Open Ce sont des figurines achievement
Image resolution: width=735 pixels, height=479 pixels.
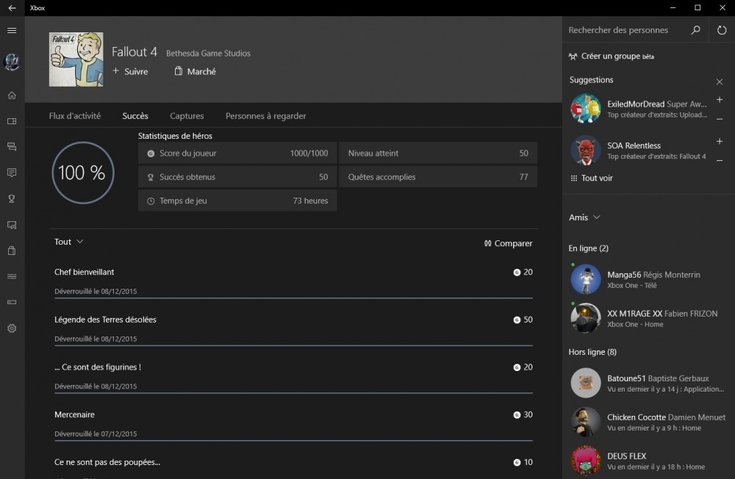click(293, 376)
